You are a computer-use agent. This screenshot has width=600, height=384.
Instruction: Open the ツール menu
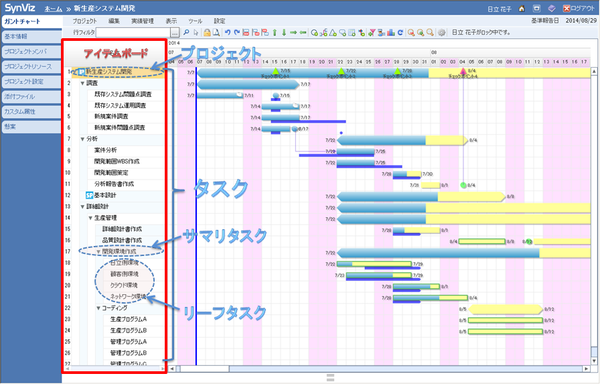195,21
